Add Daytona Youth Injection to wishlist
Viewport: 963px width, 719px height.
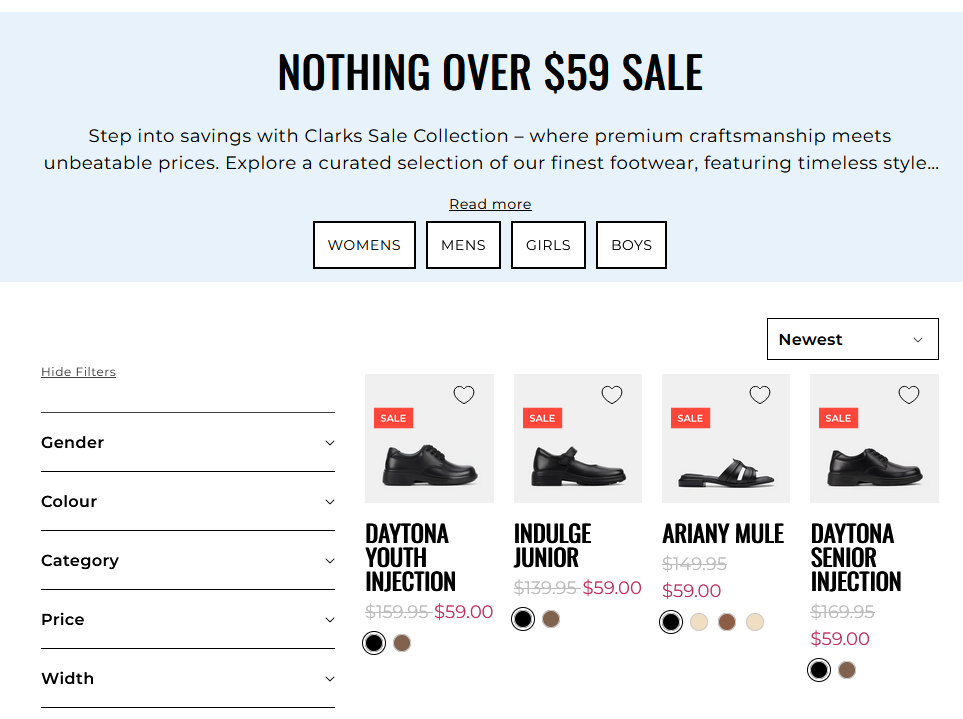click(464, 395)
